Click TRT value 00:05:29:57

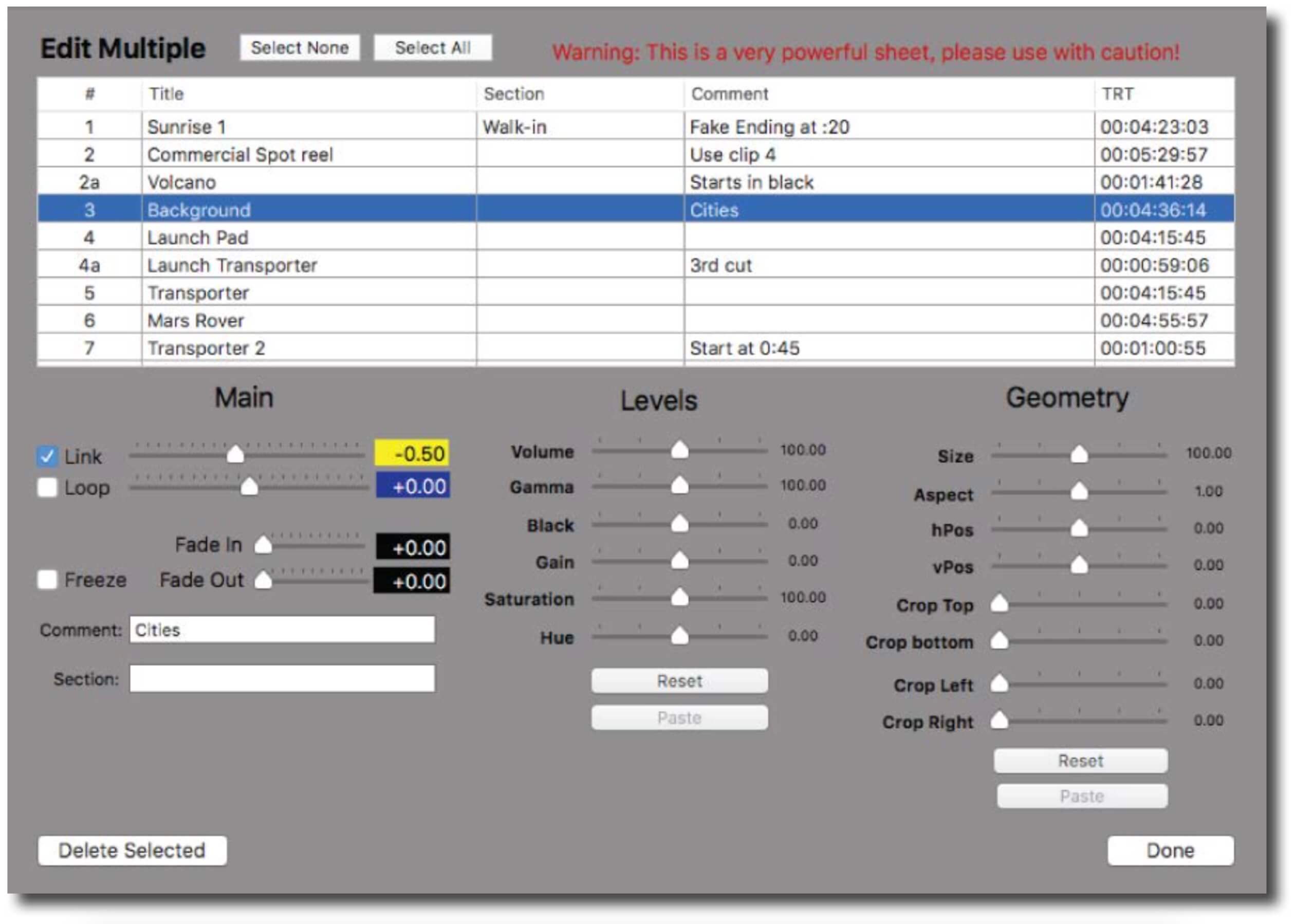coord(1154,154)
